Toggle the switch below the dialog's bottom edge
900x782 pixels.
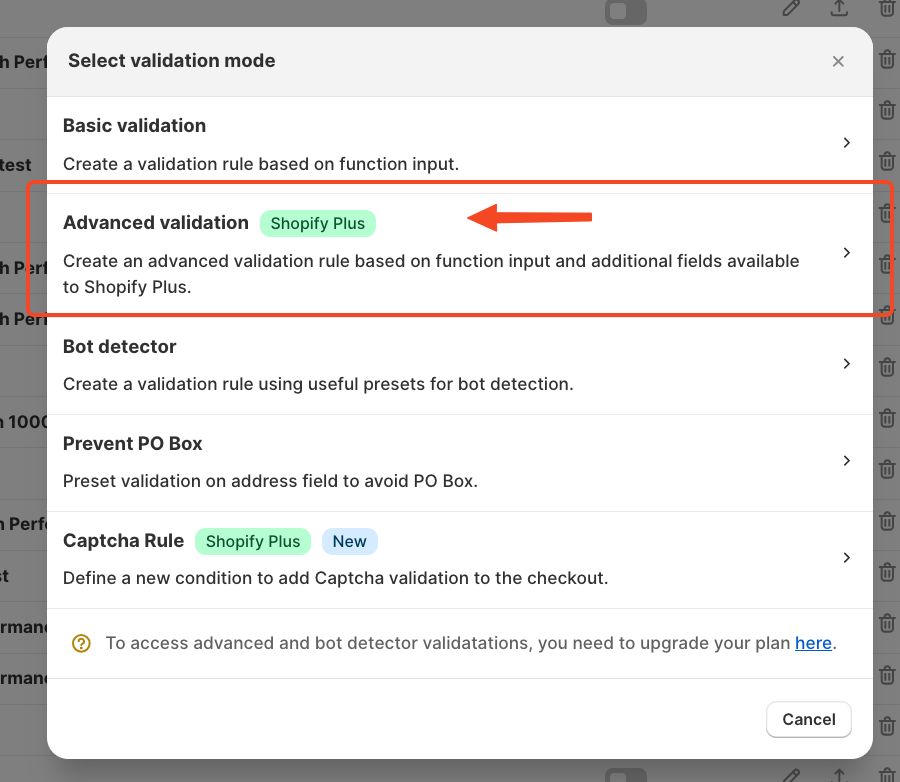[626, 776]
